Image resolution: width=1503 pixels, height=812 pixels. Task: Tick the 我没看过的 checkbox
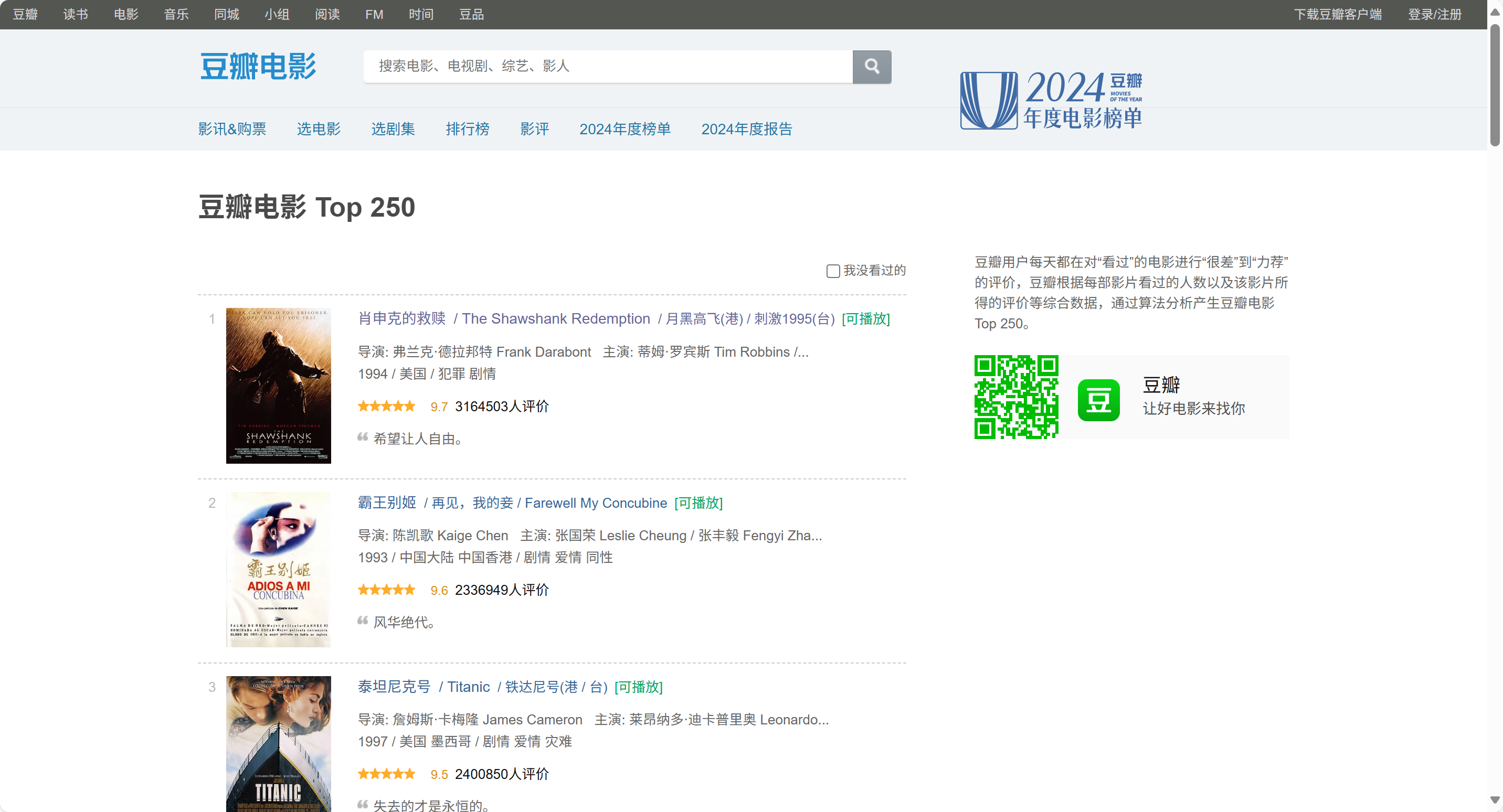click(x=833, y=271)
